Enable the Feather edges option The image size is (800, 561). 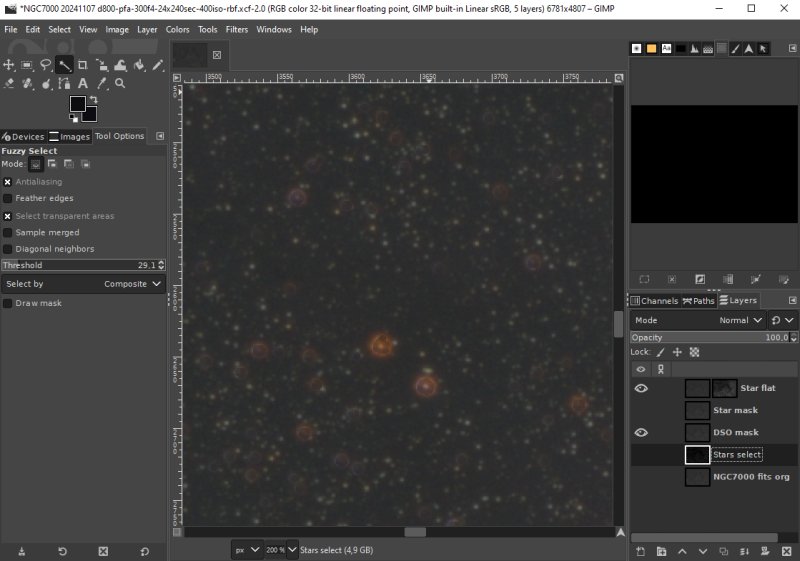coord(8,198)
